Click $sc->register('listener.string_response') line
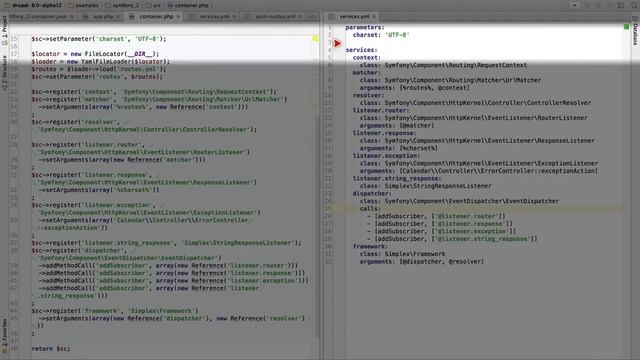This screenshot has width=640, height=360. click(166, 243)
